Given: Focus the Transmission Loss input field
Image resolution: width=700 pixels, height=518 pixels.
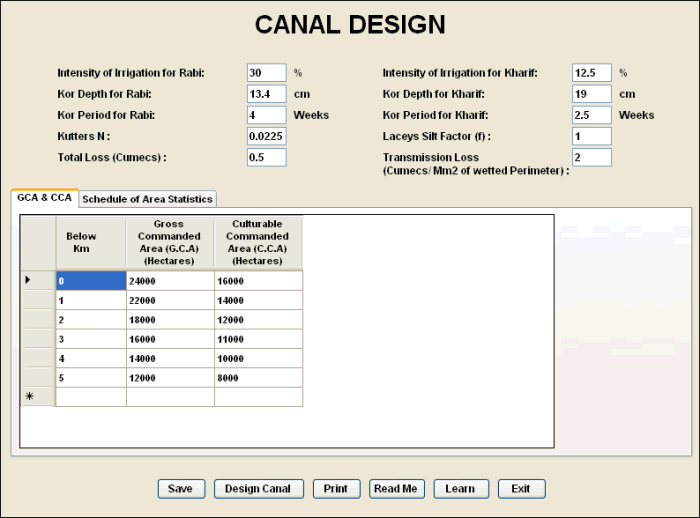Looking at the screenshot, I should [591, 157].
